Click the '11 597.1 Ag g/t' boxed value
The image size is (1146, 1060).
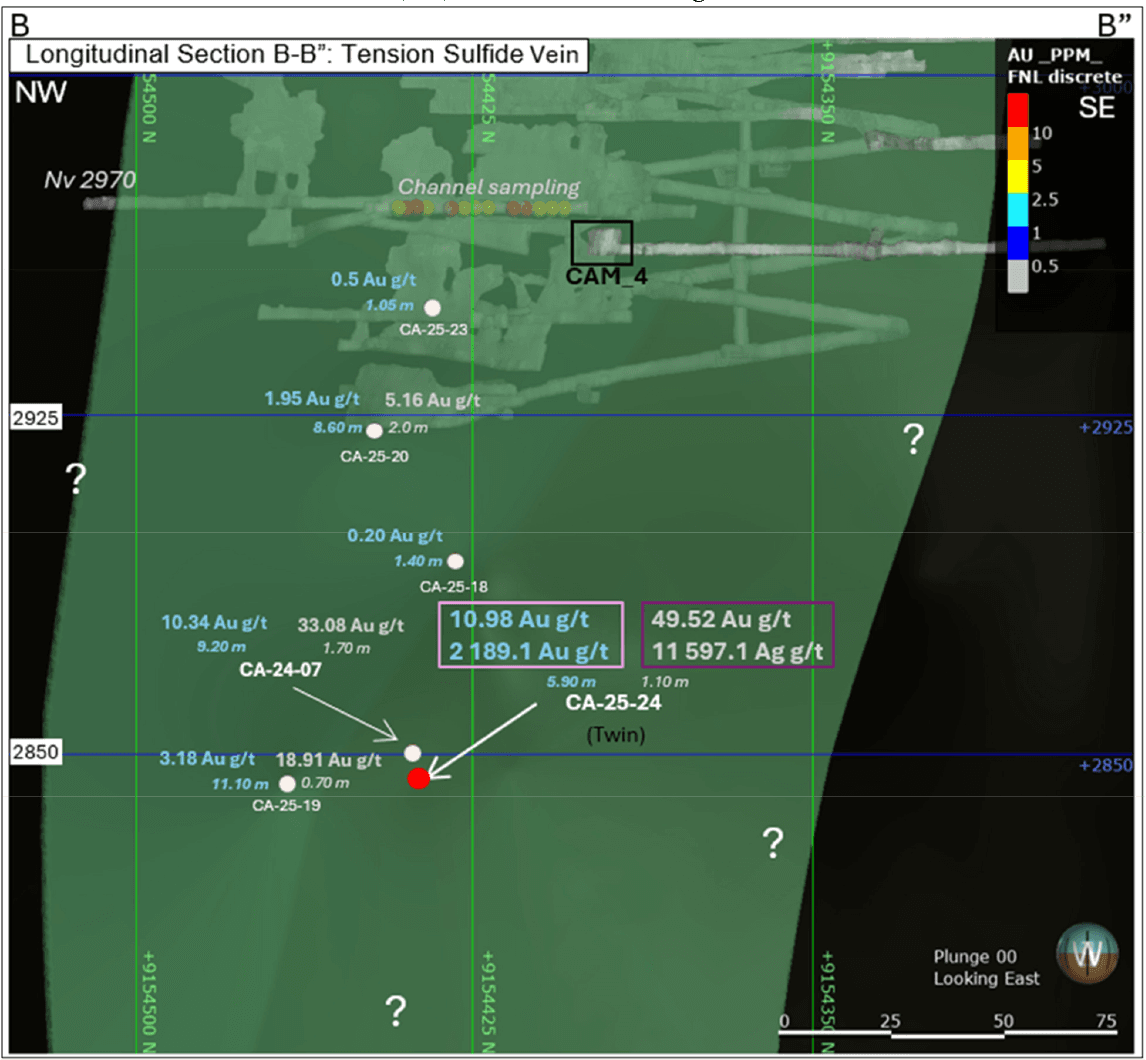click(737, 651)
